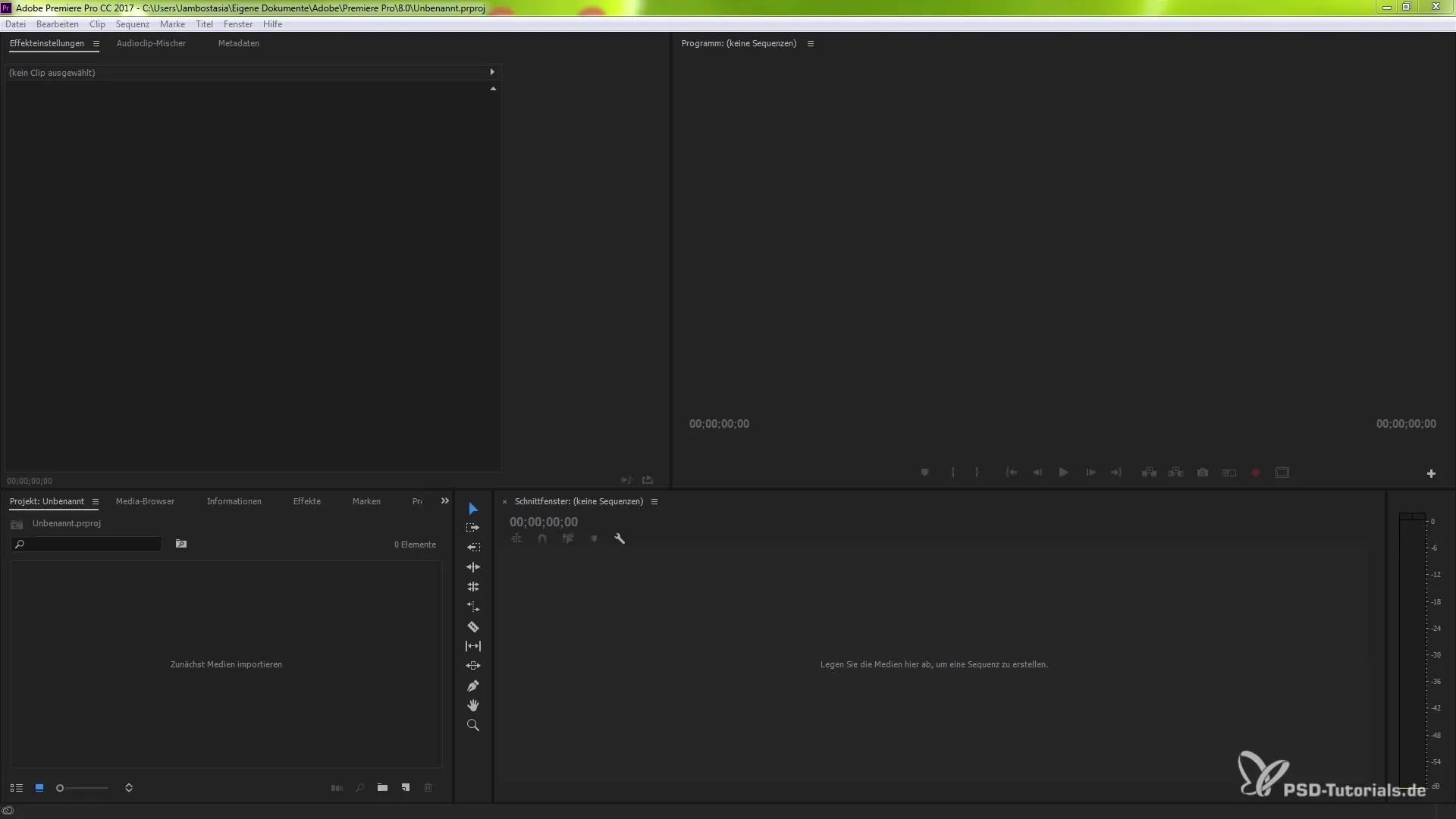Click Find magnifier icon in Project panel footer
Screen dimensions: 1456x819
point(360,788)
